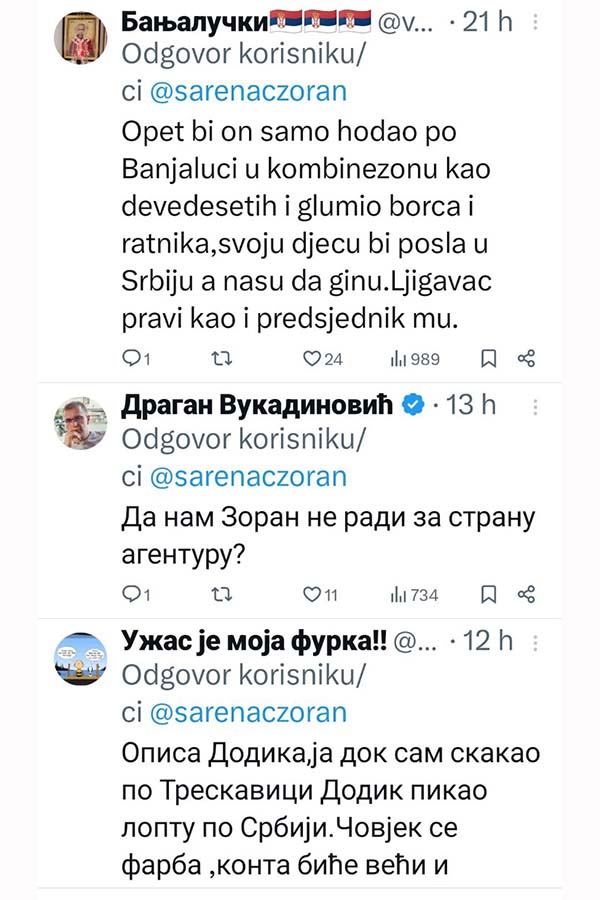Open more options on Драган Вукадиновић's tweet
The width and height of the screenshot is (600, 900).
pyautogui.click(x=537, y=405)
